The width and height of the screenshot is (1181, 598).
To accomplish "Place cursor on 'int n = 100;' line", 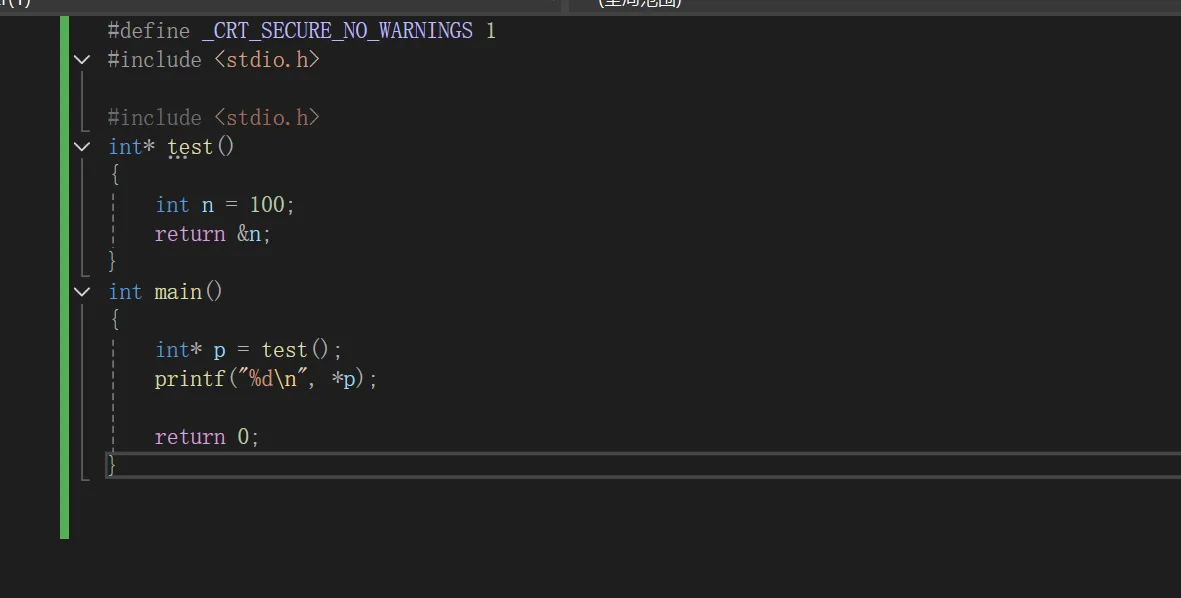I will 224,205.
